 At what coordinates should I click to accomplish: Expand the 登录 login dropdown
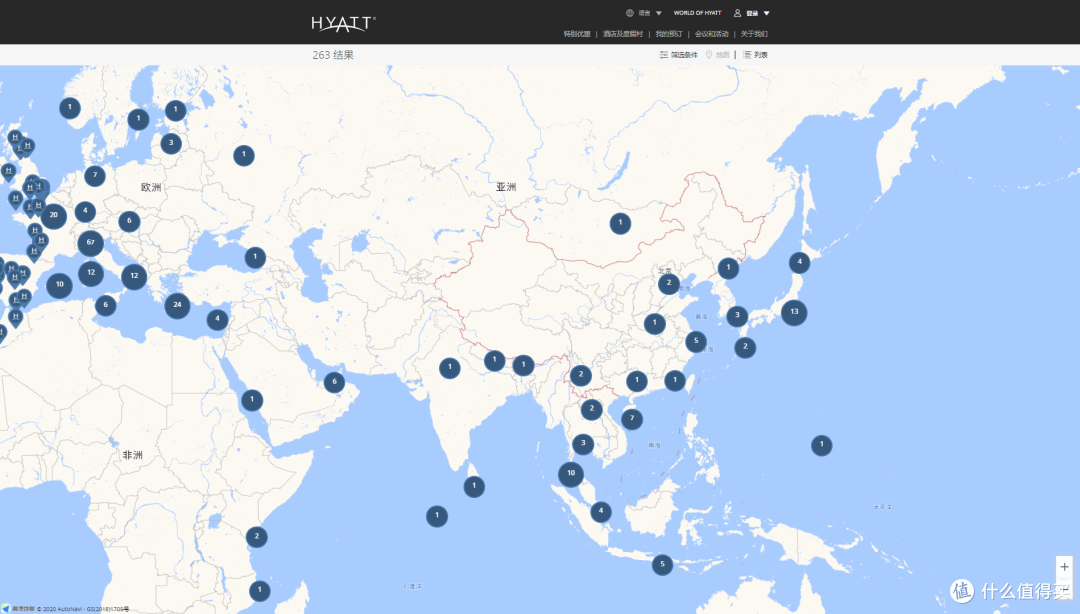pos(751,13)
